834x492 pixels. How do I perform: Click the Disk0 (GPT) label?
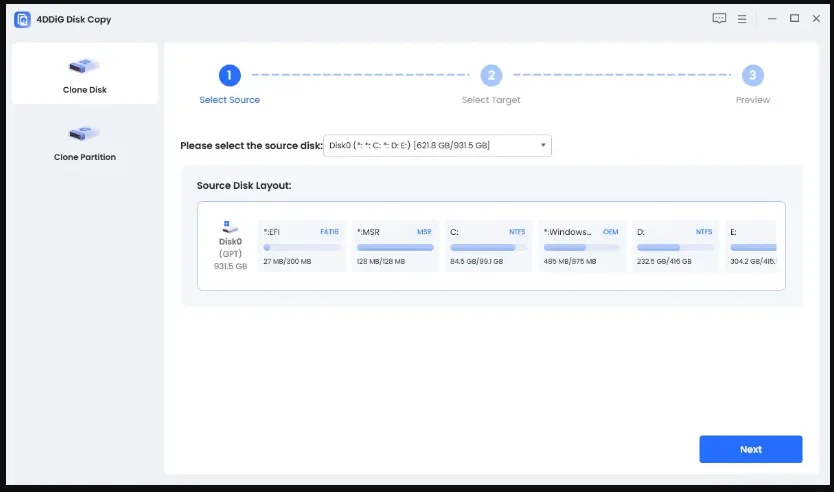230,248
